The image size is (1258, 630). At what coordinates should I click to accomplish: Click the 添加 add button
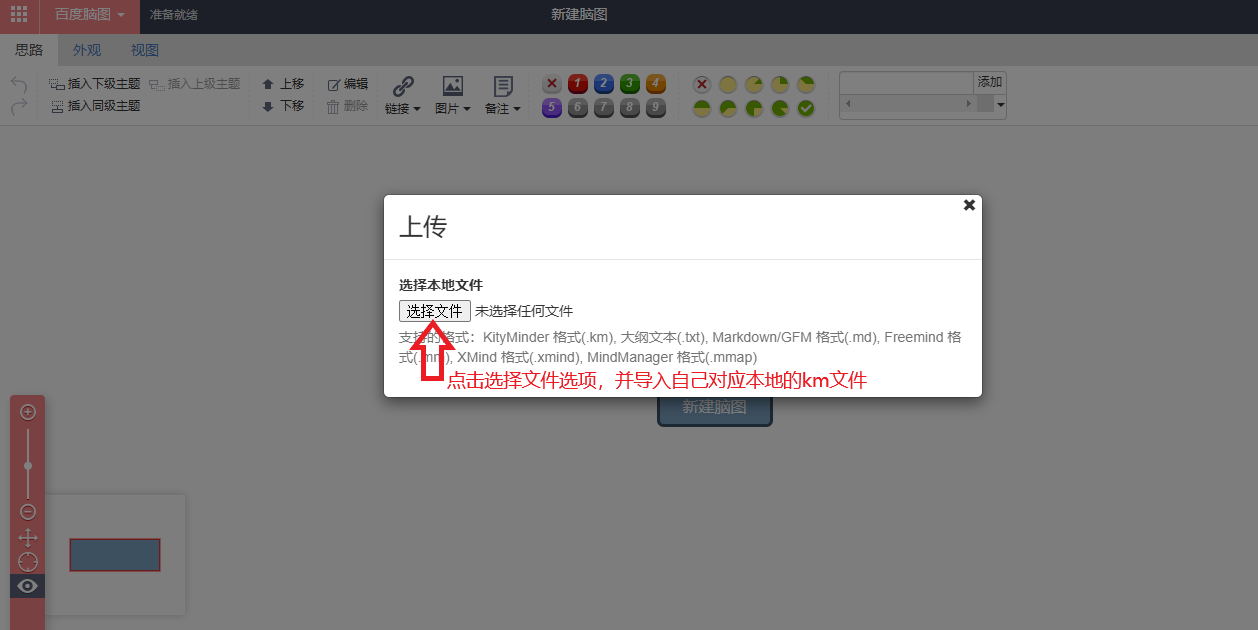point(988,82)
